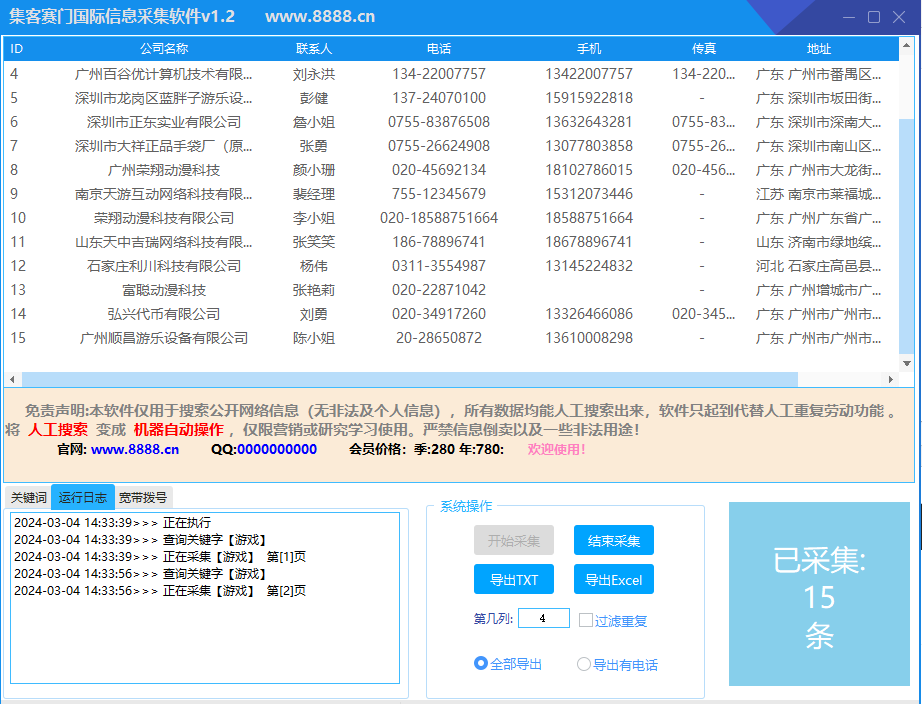Click the 结束采集 button

tap(613, 541)
